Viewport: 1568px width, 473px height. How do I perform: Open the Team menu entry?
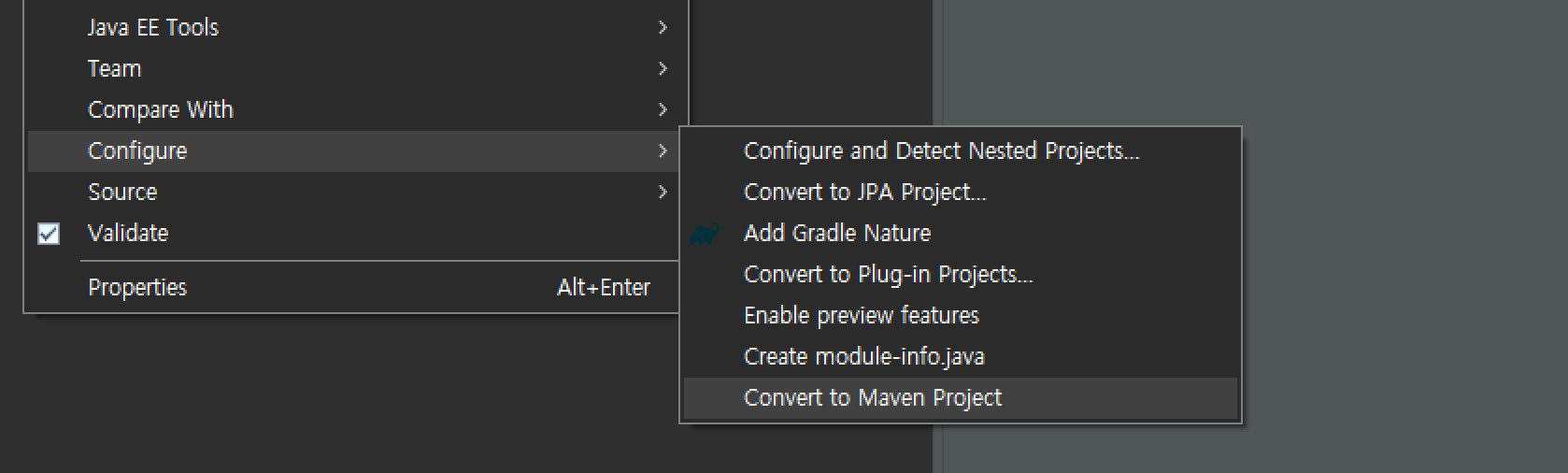[353, 69]
